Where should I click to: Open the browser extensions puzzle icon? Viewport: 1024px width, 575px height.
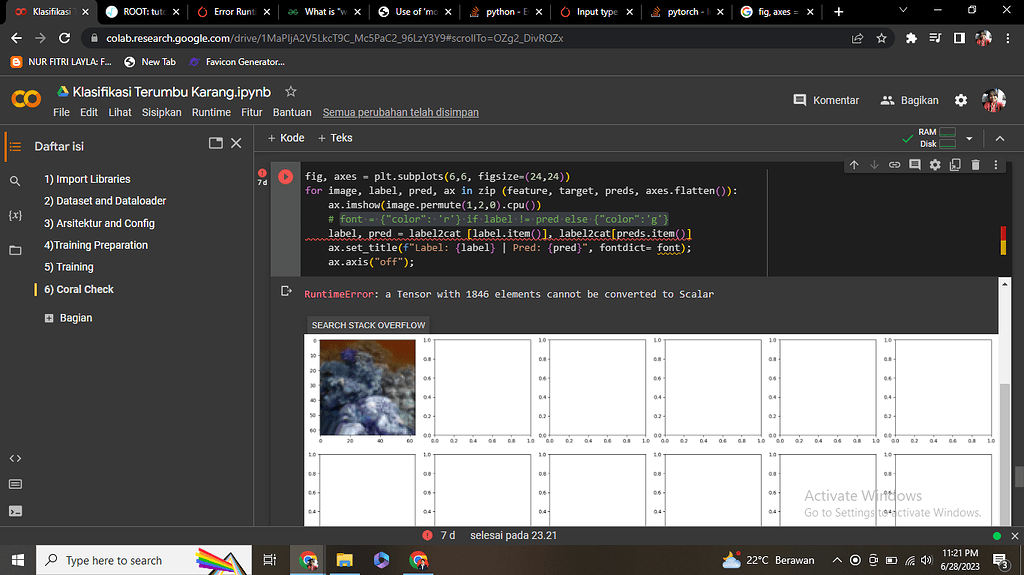[x=911, y=39]
